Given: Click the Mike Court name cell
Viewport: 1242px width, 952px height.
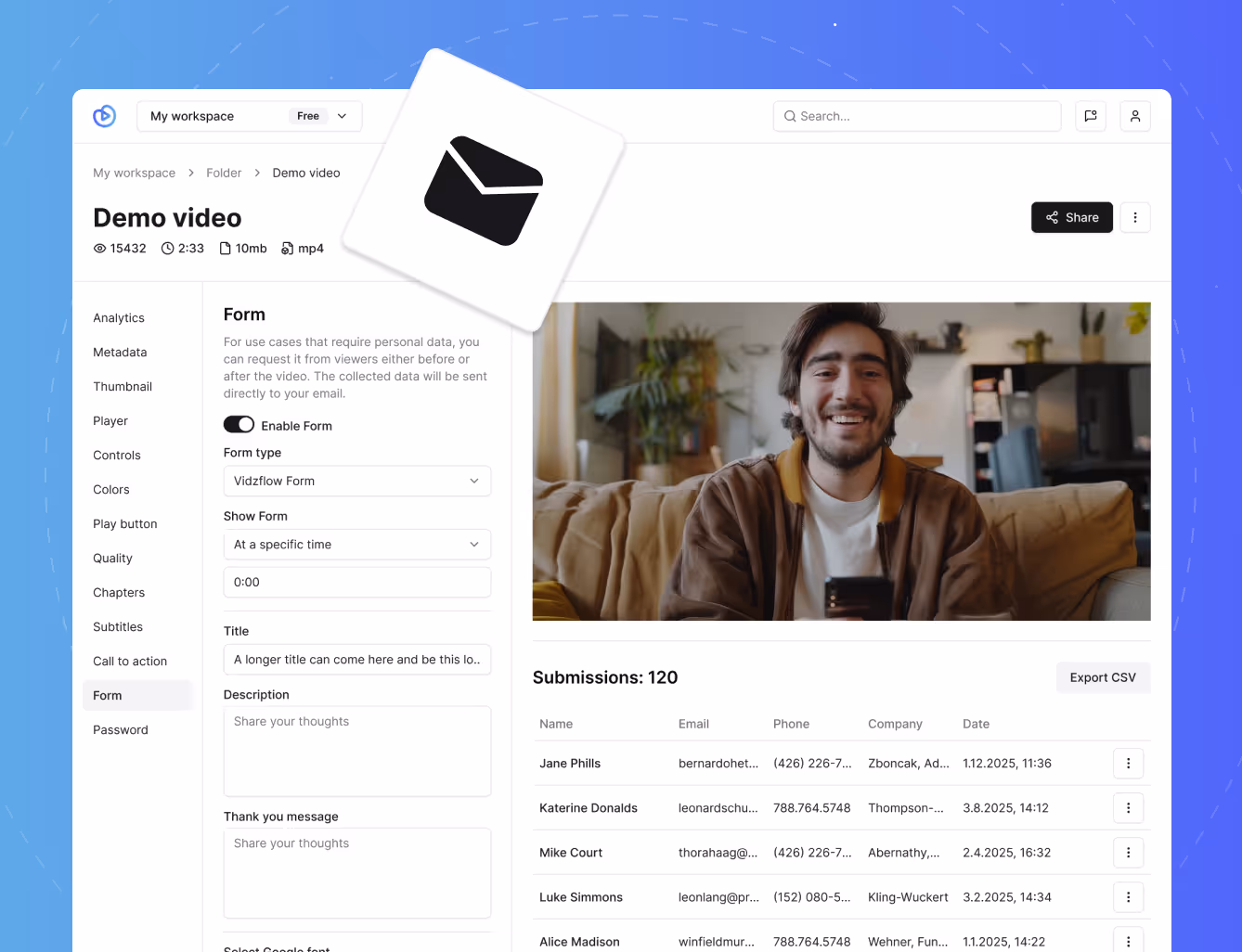Looking at the screenshot, I should 571,852.
